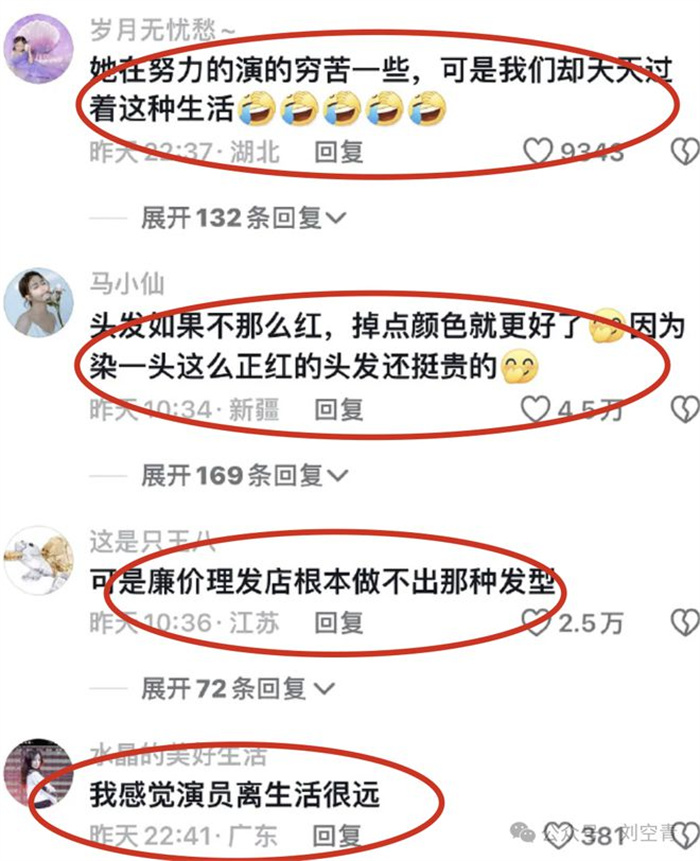Open 水晶的美好生活 avatar picture
The image size is (700, 861).
tap(38, 773)
